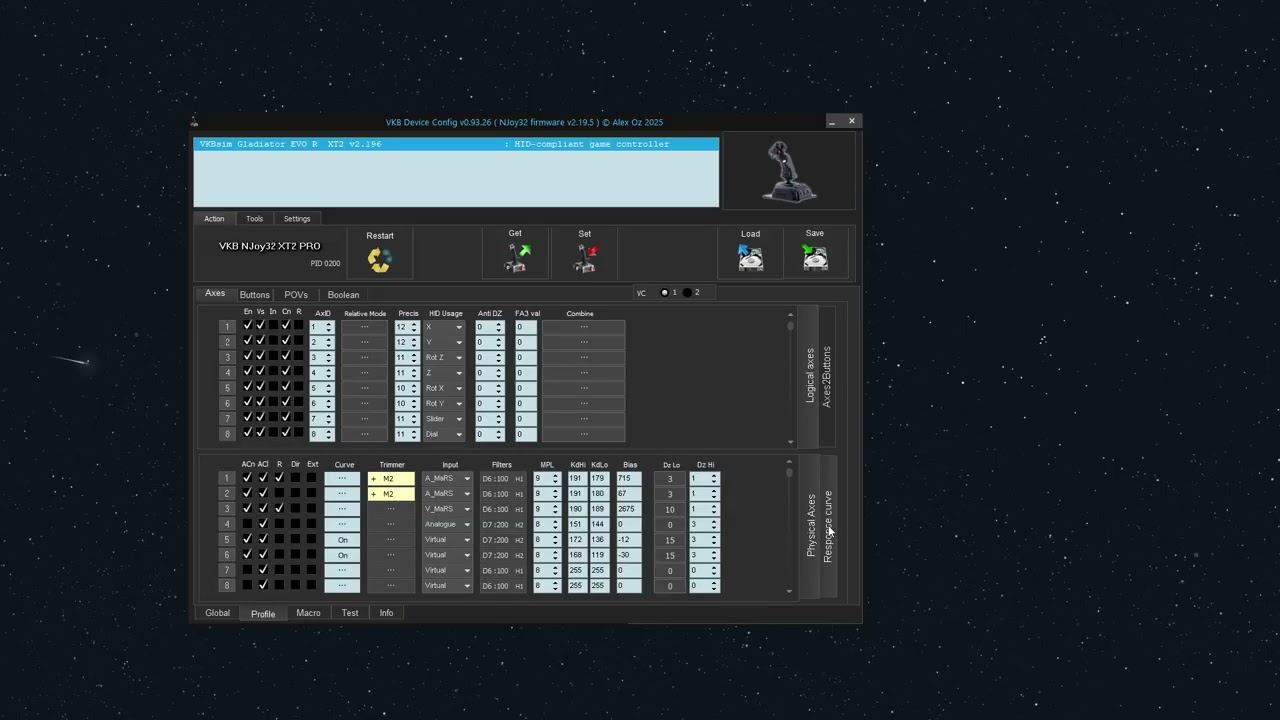Enable In checkbox for logical axis 2
The height and width of the screenshot is (720, 1280).
(273, 342)
